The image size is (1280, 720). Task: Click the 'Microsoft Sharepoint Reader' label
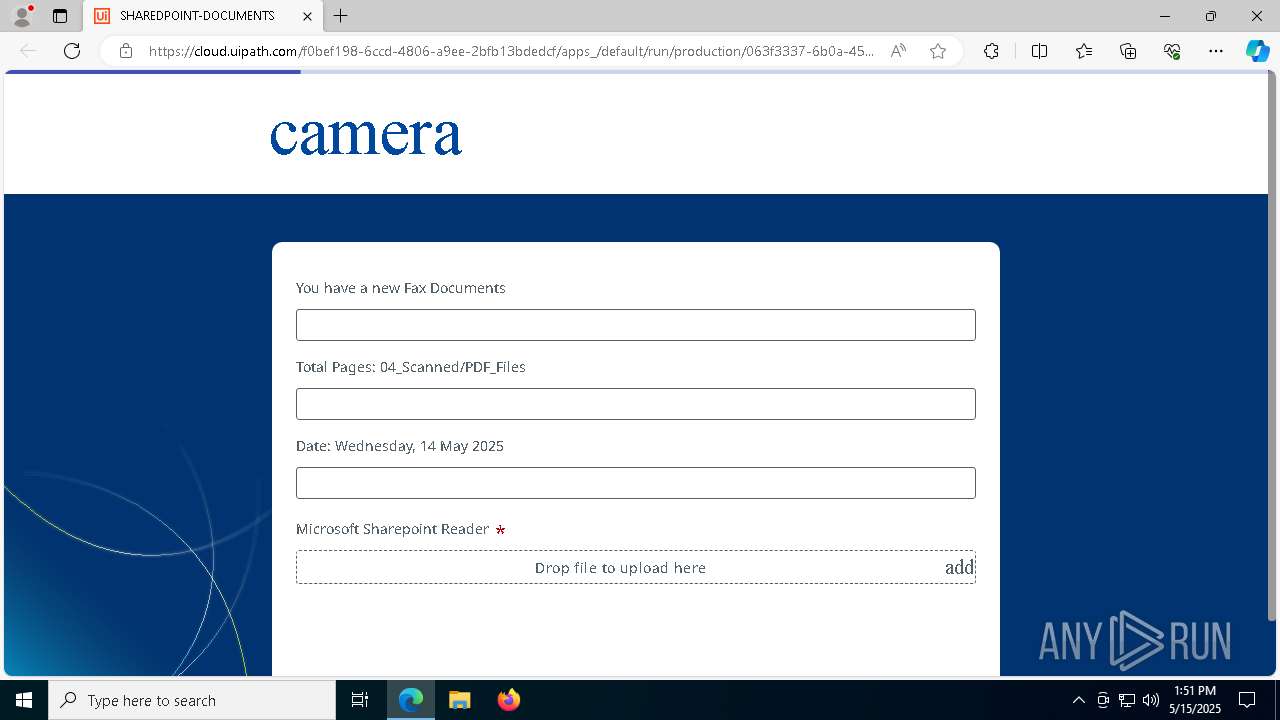point(392,529)
